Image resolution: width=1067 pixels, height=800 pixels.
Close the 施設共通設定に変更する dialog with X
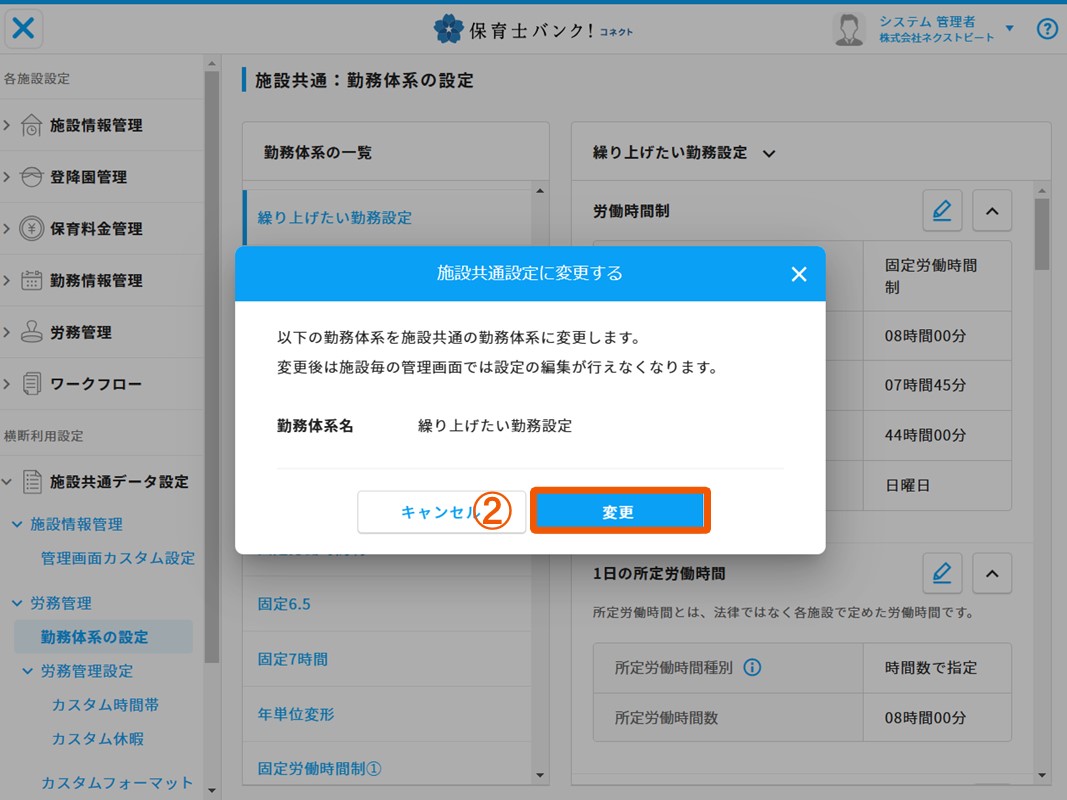point(798,273)
